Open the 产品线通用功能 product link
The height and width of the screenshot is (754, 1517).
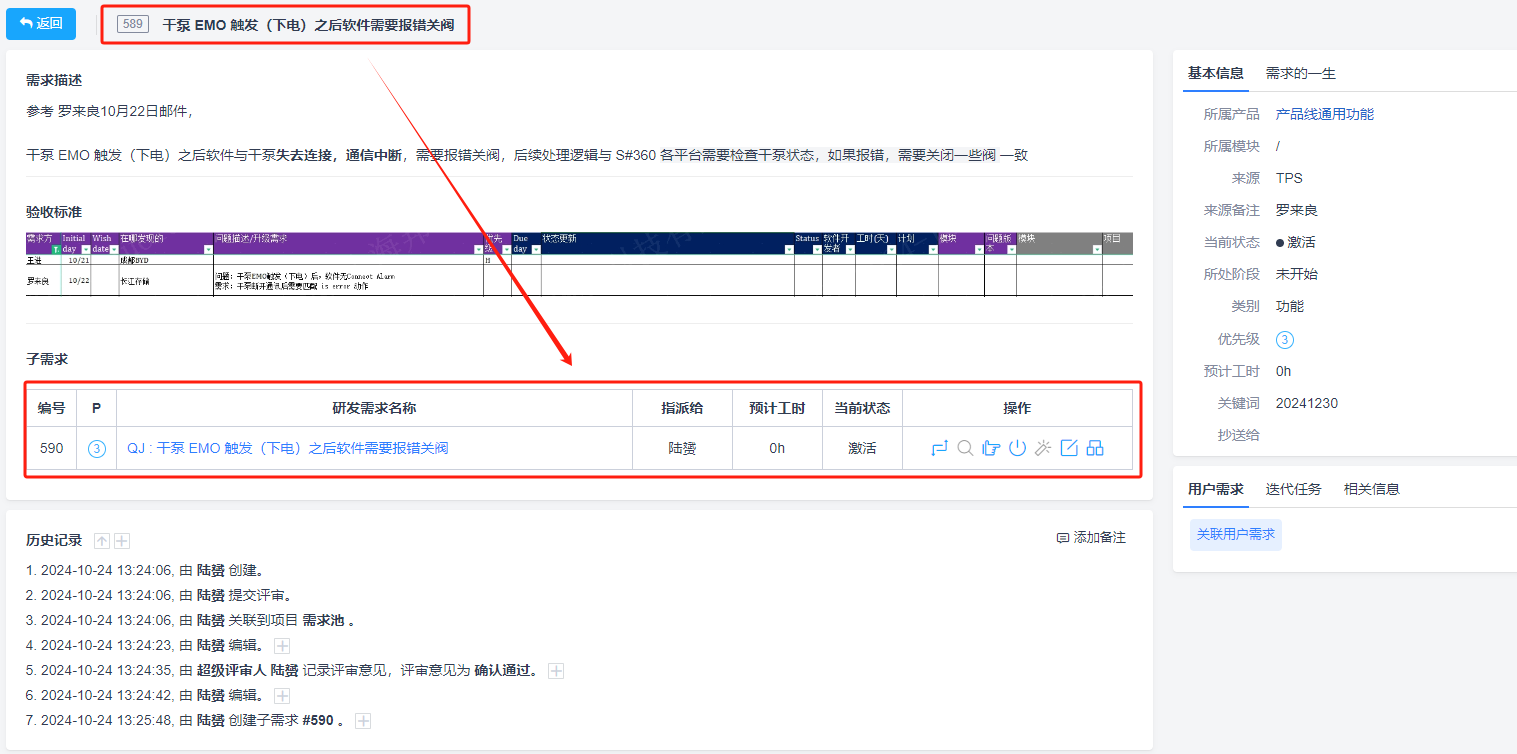tap(1325, 114)
